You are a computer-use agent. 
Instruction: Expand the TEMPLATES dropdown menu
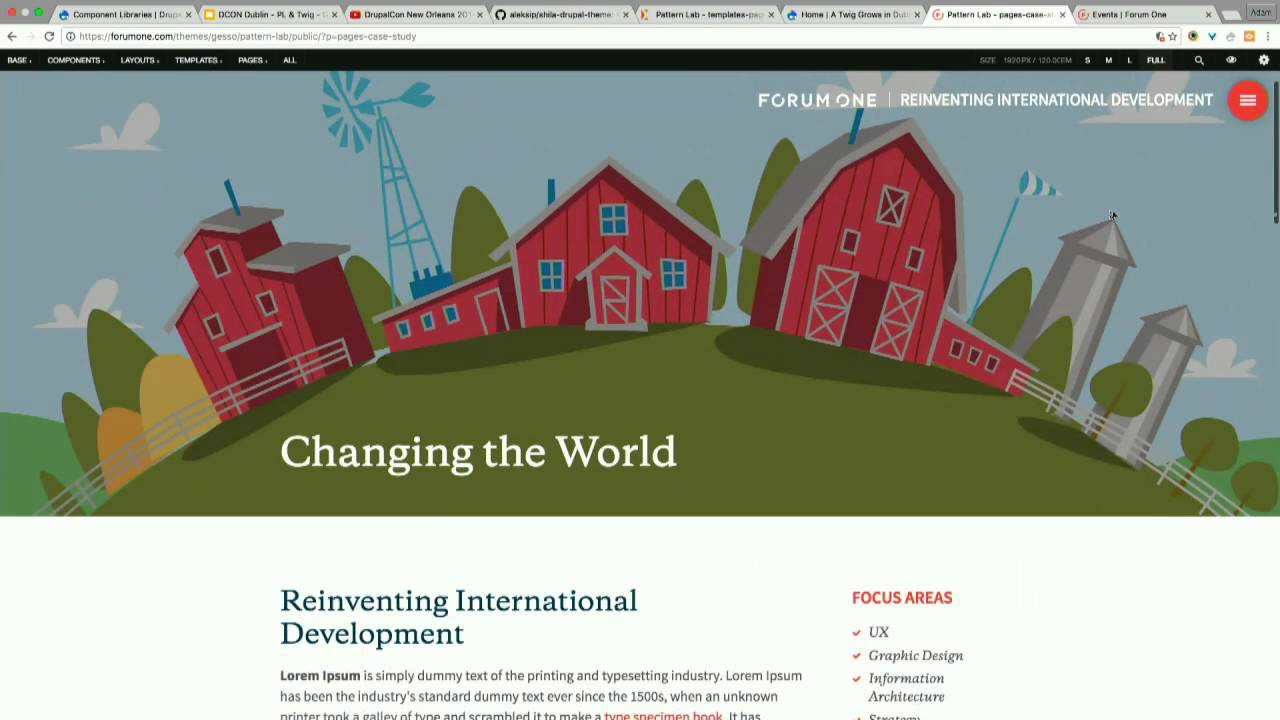click(199, 60)
